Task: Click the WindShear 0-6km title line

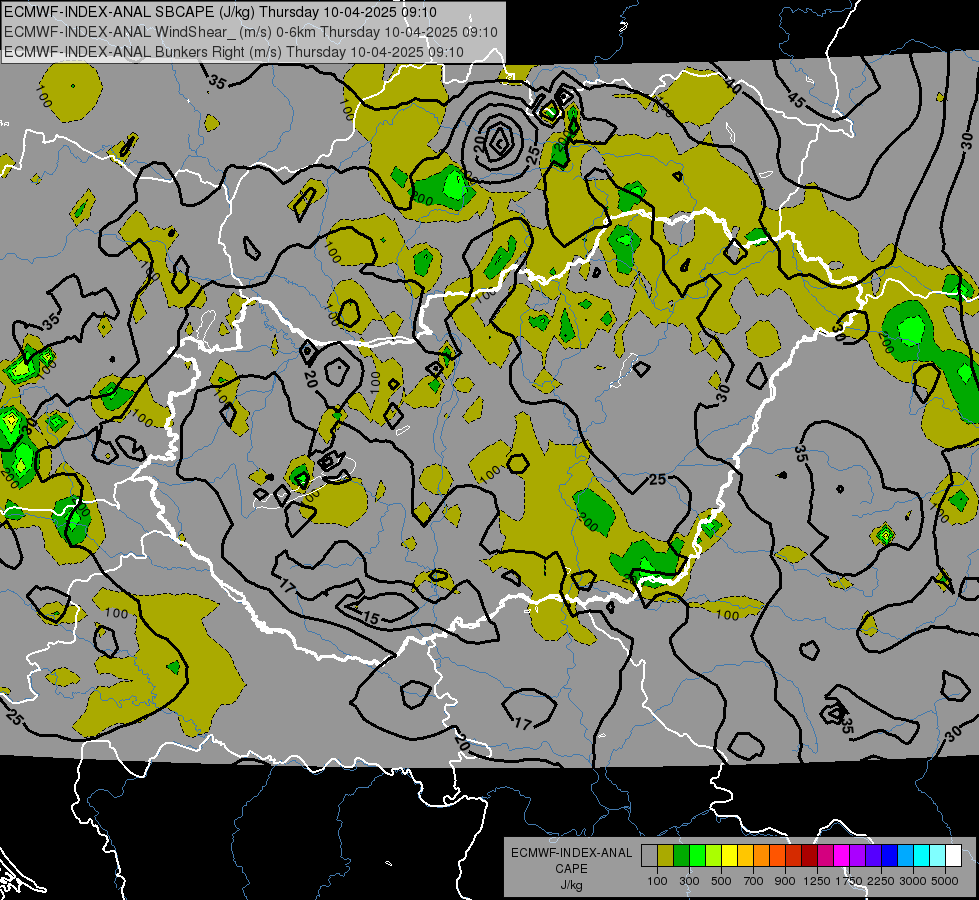Action: (250, 32)
